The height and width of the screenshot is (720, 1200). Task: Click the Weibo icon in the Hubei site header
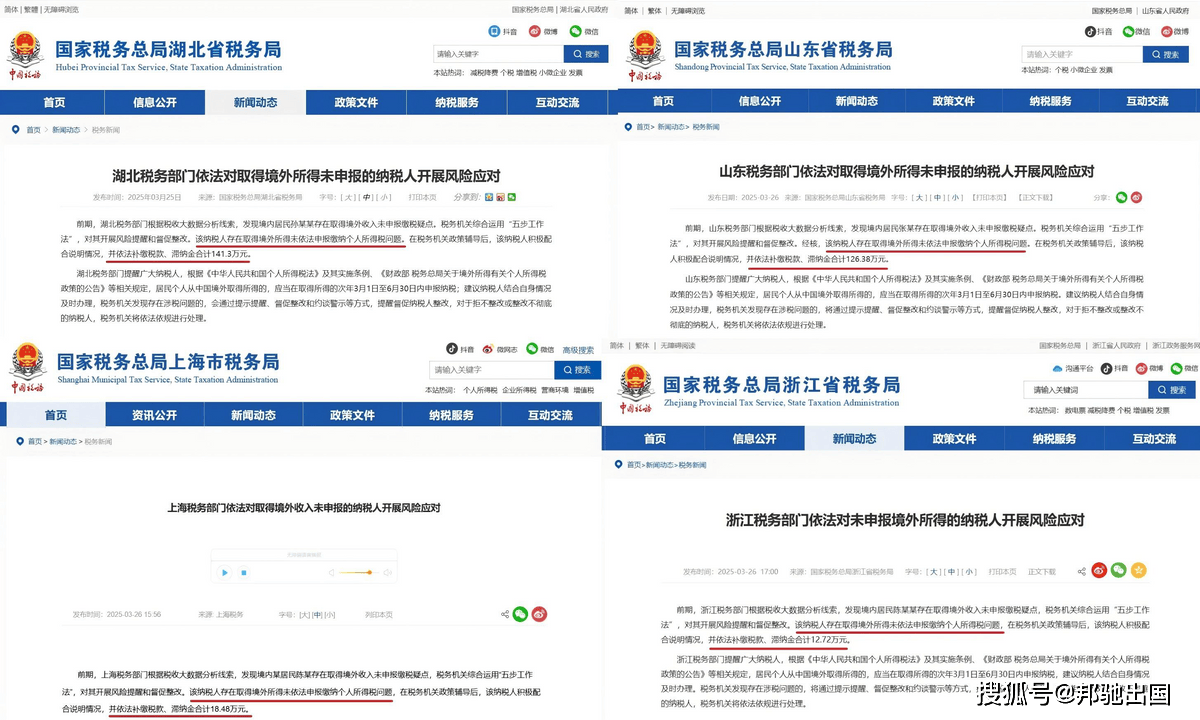tap(535, 31)
